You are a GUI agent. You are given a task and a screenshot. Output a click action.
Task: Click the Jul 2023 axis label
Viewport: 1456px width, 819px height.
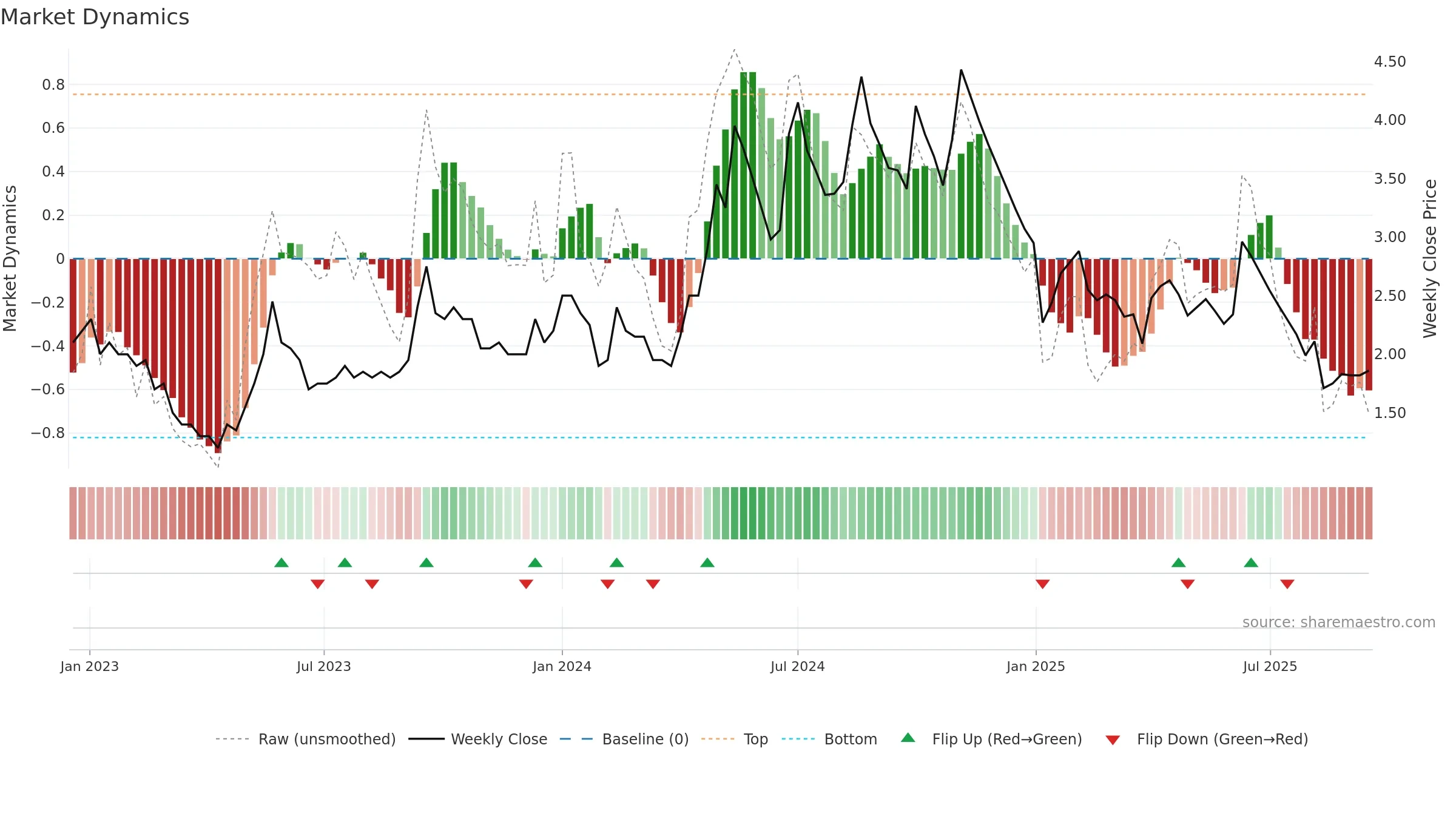(323, 666)
